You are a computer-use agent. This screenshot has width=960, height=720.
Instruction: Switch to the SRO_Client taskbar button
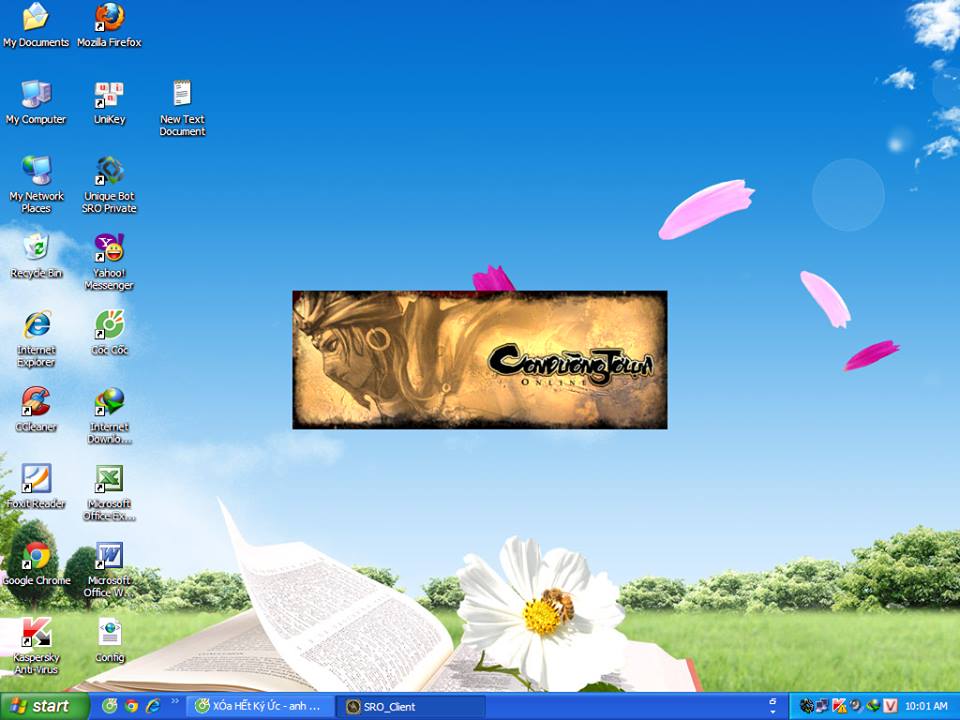click(411, 707)
